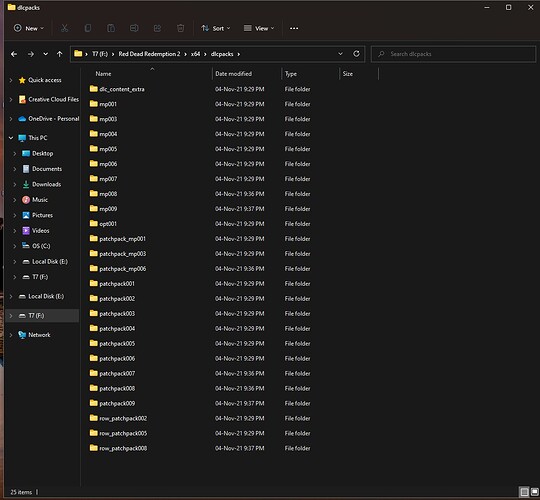Screen dimensions: 540x500
Task: Select the patchpack009 folder icon
Action: [93, 403]
